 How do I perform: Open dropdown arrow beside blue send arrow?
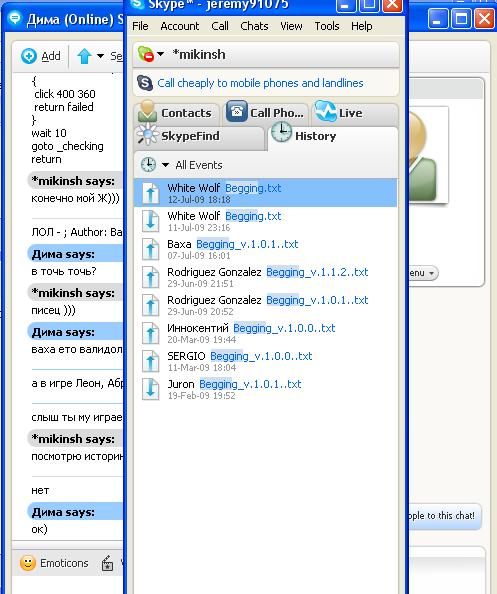[100, 56]
